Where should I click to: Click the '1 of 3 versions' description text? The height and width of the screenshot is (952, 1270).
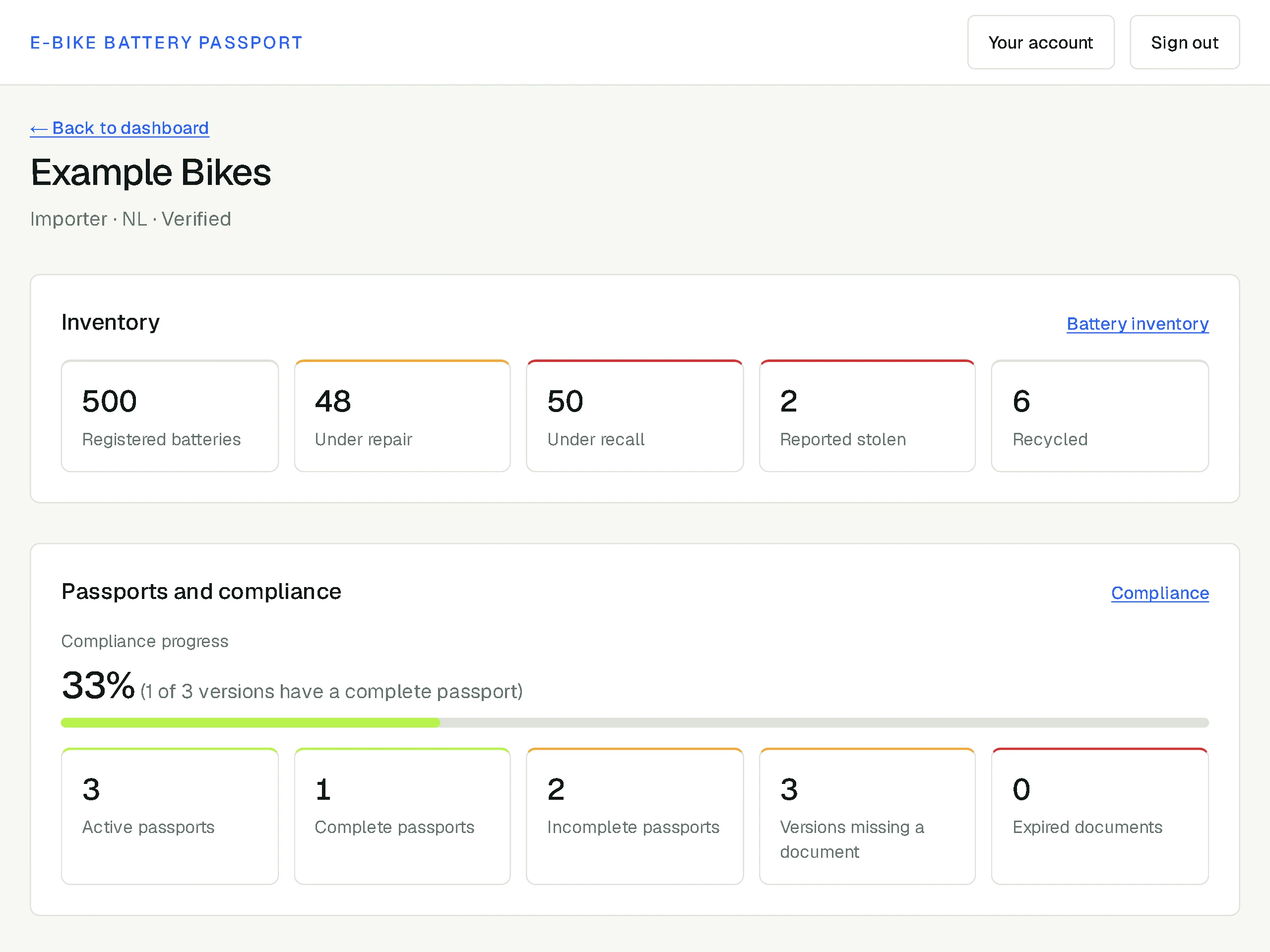point(332,692)
